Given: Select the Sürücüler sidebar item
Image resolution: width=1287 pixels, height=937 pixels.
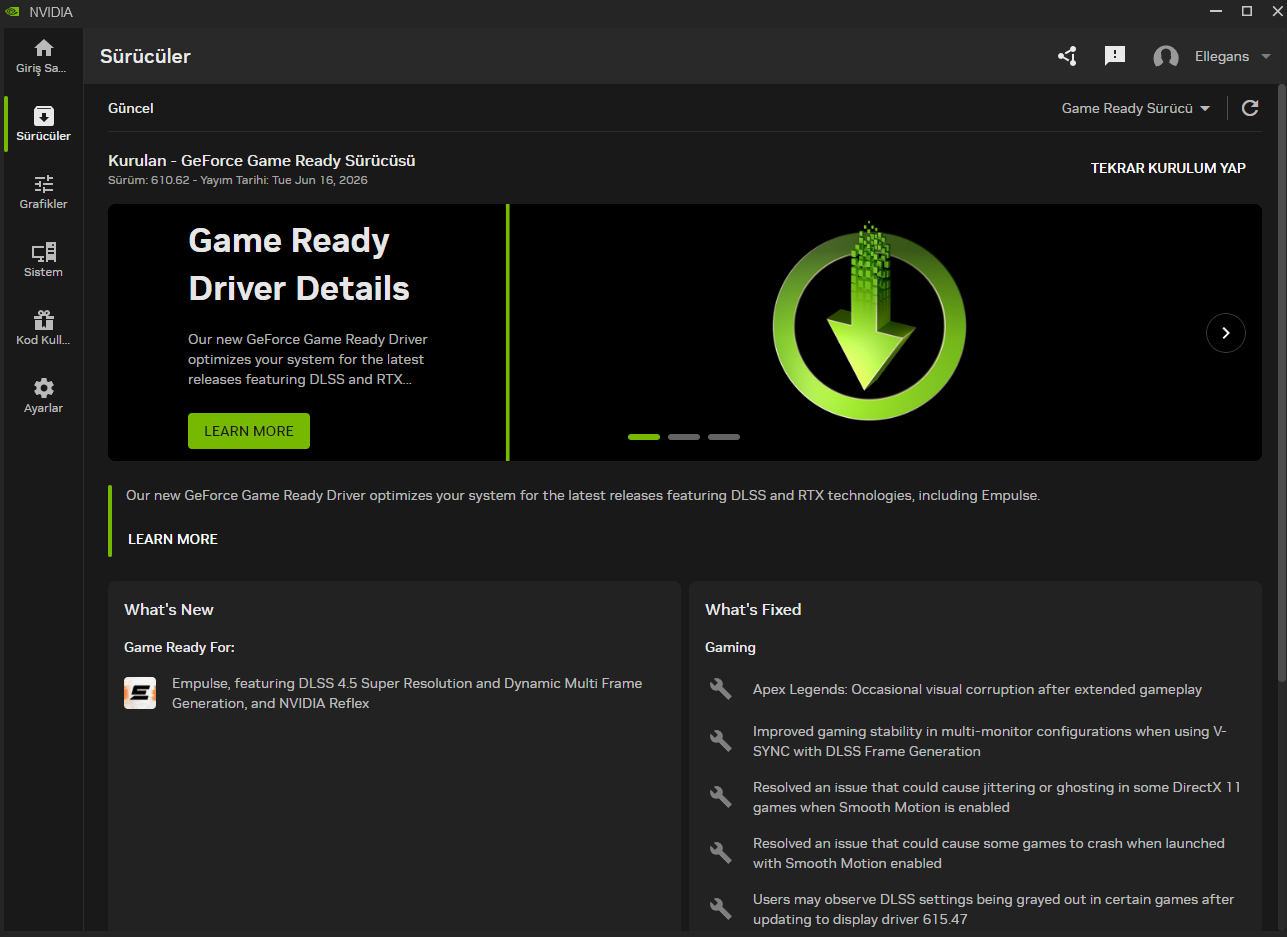Looking at the screenshot, I should [x=43, y=124].
